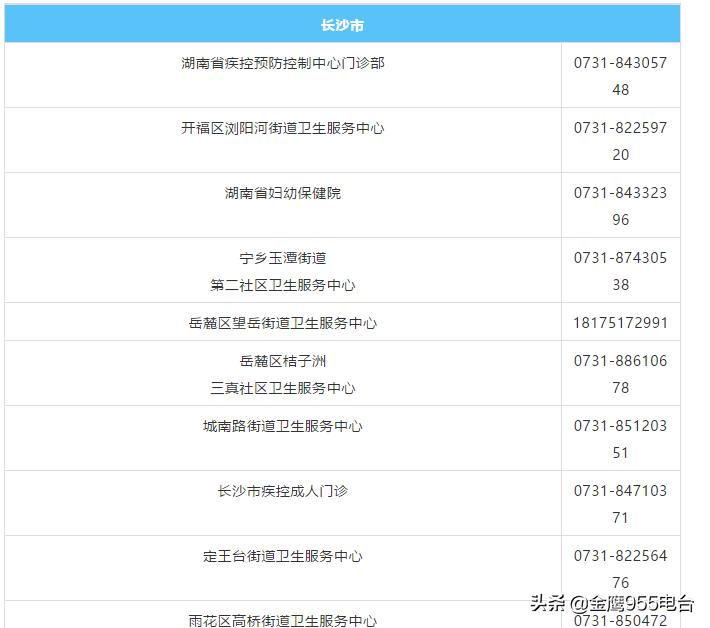This screenshot has width=710, height=628.
Task: Click phone number 0731-84710371
Action: (620, 504)
